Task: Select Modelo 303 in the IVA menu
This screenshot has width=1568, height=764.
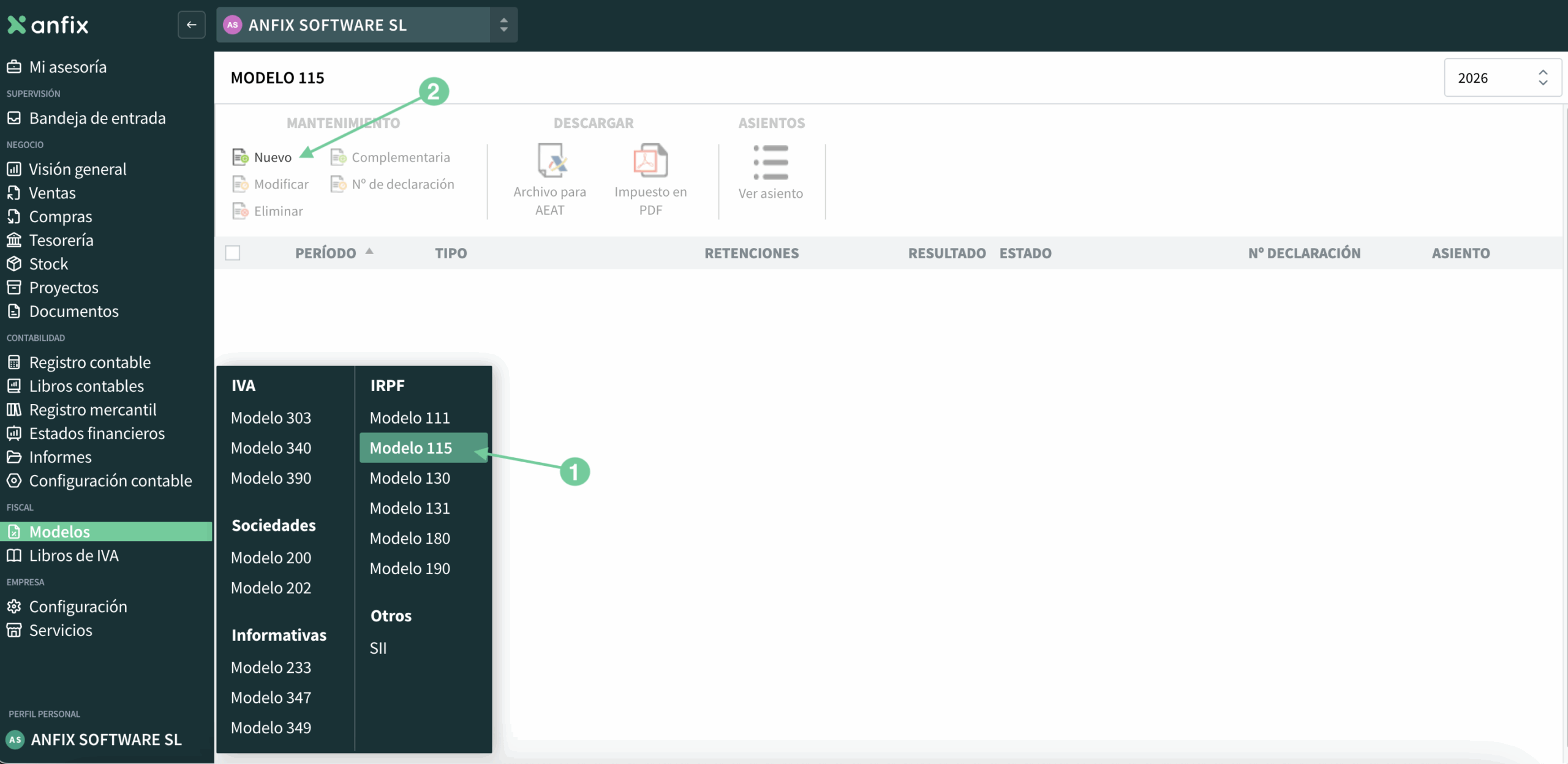Action: pyautogui.click(x=271, y=418)
